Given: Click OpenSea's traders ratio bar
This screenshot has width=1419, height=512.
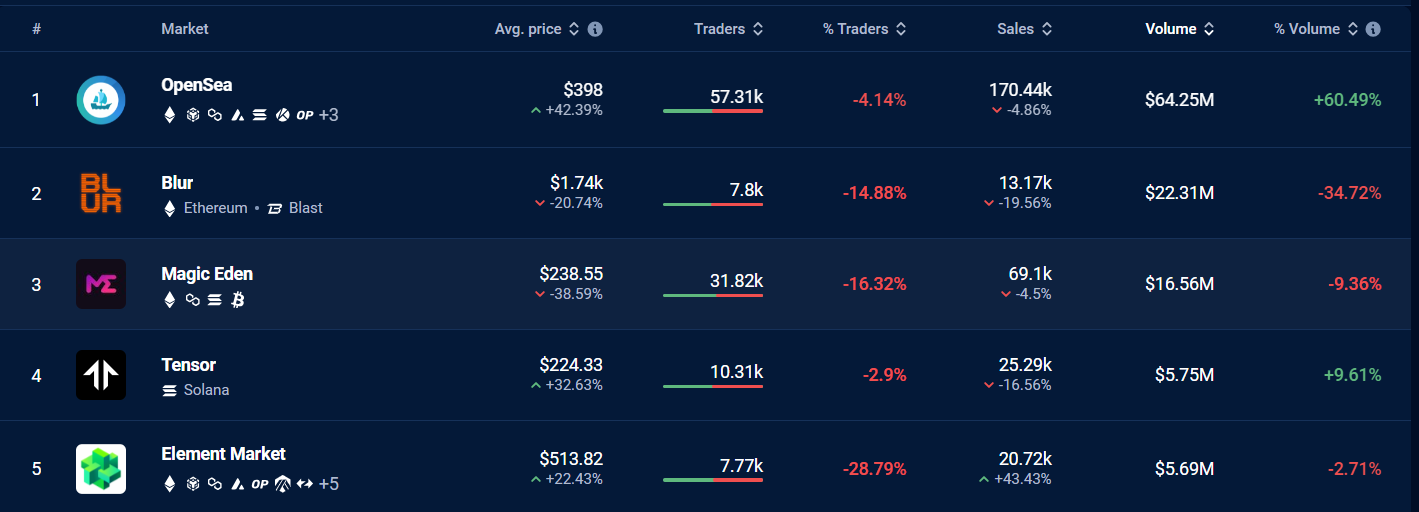Looking at the screenshot, I should point(712,111).
